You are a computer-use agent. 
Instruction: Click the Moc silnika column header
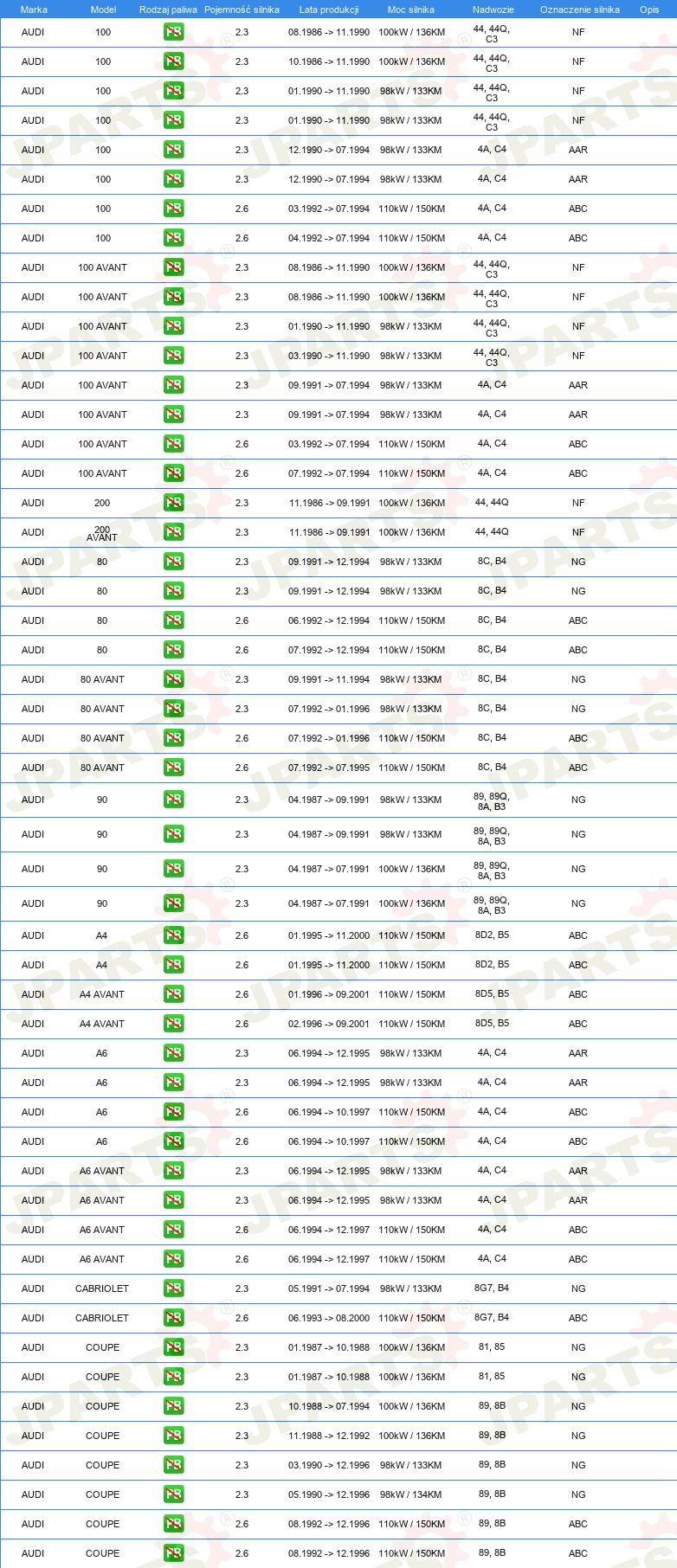pos(411,10)
